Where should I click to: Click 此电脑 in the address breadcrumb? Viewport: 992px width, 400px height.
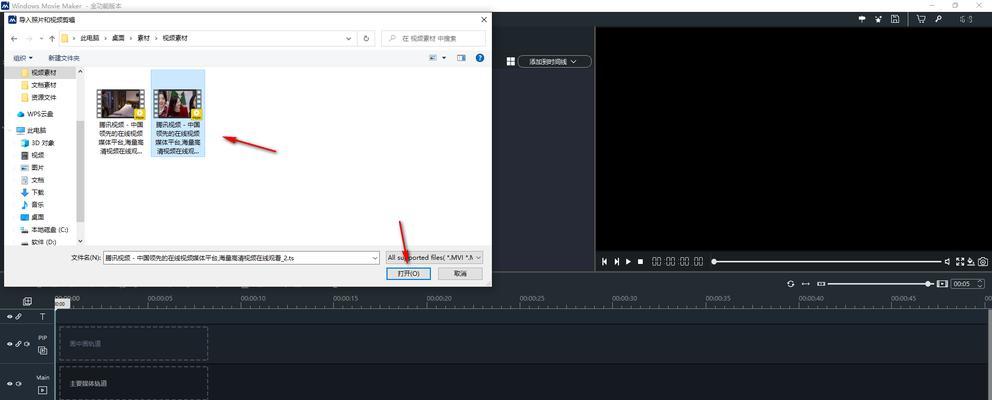coord(90,38)
